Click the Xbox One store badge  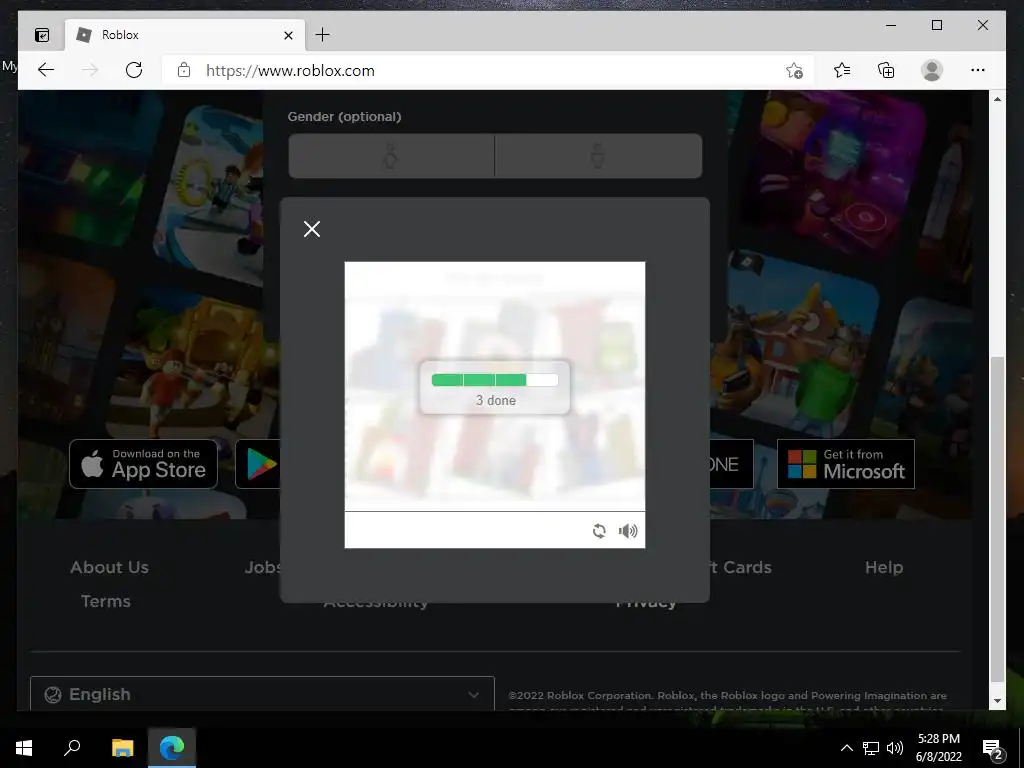coord(731,464)
